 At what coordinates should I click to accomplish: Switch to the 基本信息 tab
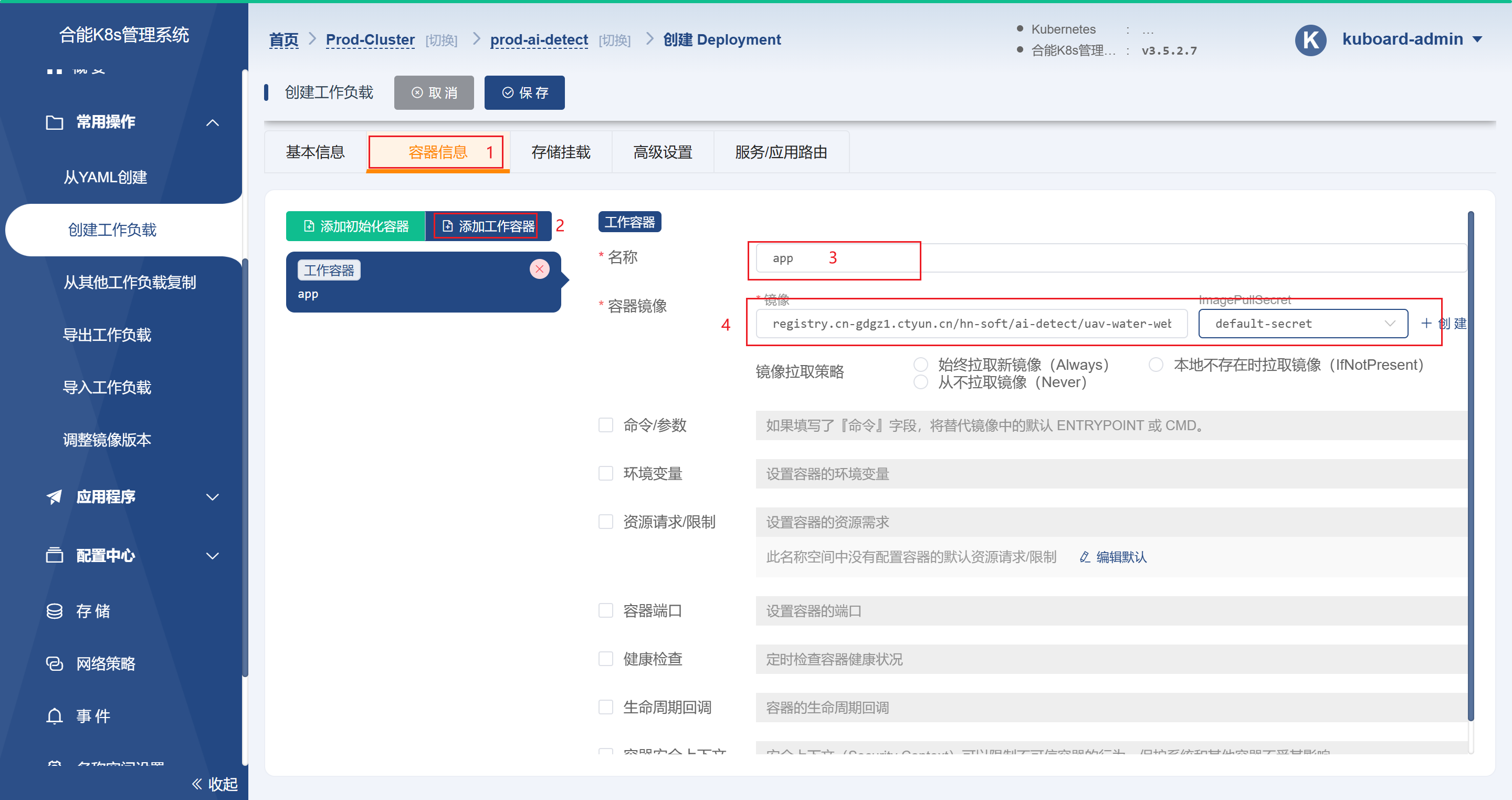click(315, 152)
